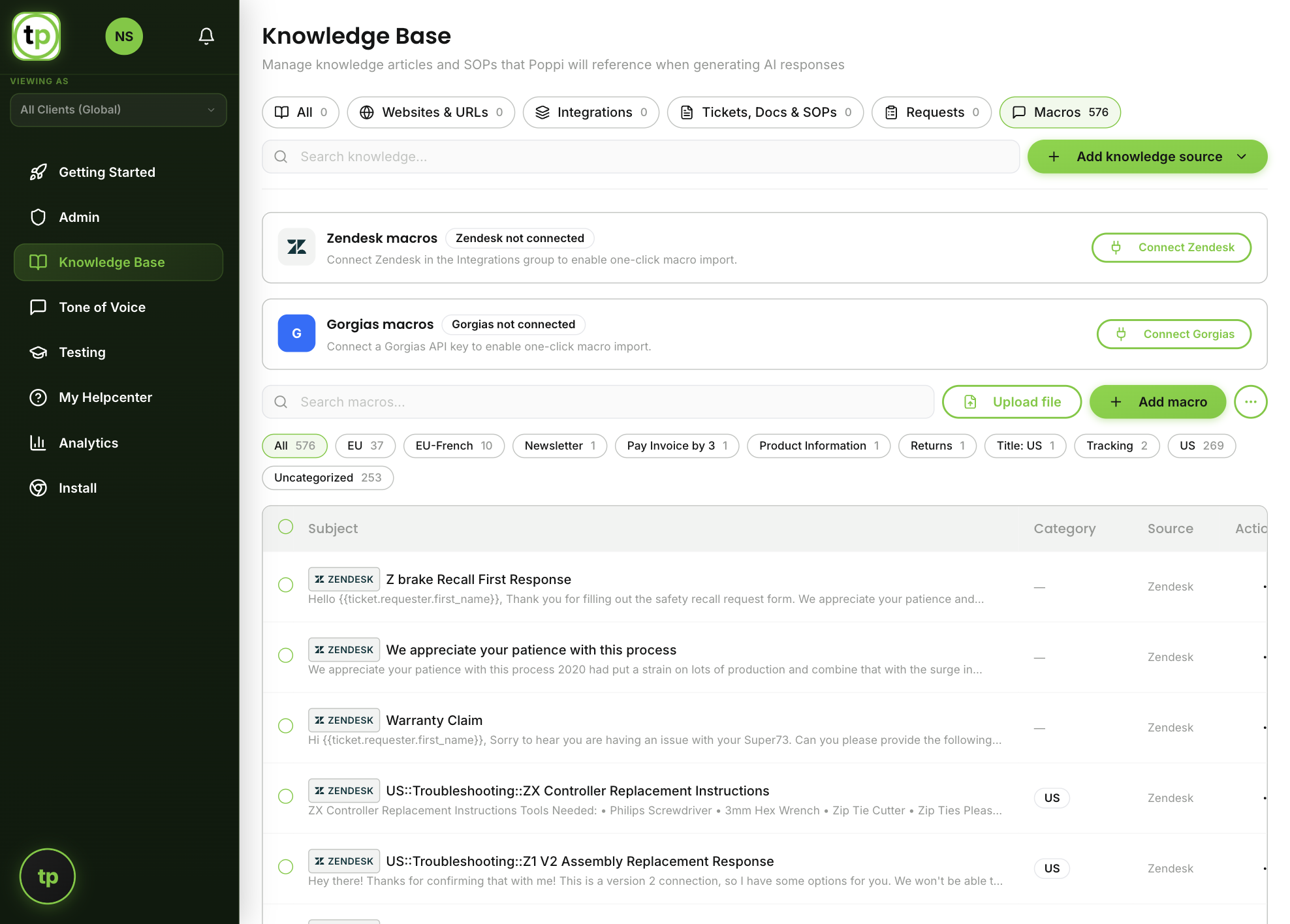The image size is (1290, 924).
Task: Filter by Product Information chip
Action: pos(819,446)
